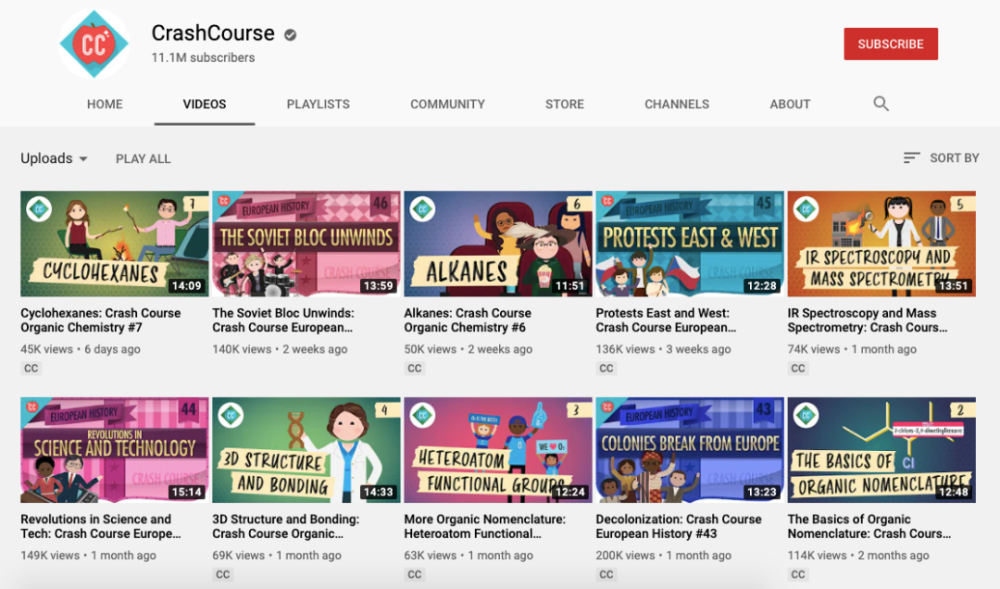
Task: Go to the Home tab
Action: click(105, 104)
